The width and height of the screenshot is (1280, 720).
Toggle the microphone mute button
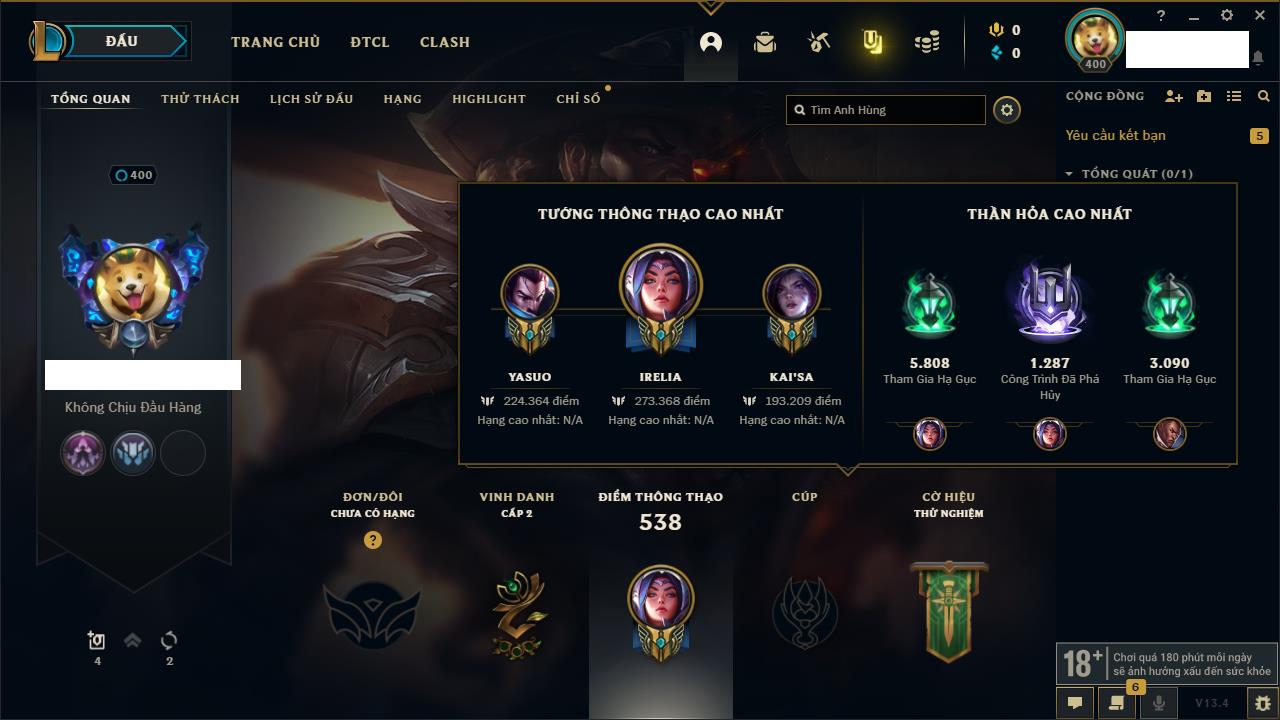click(x=1159, y=703)
